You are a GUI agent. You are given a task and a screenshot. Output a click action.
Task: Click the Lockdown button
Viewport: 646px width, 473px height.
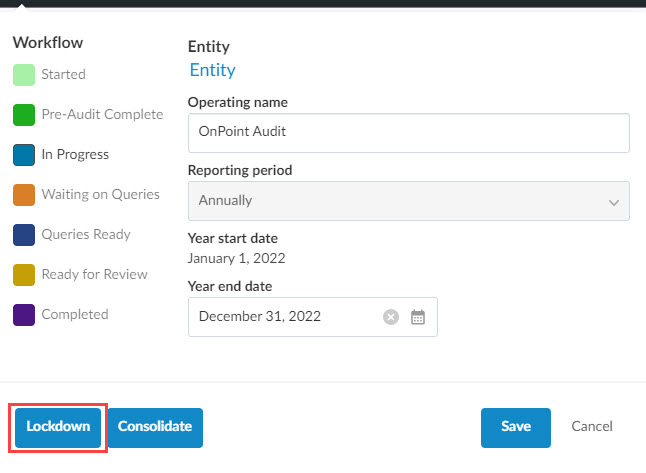(x=58, y=427)
